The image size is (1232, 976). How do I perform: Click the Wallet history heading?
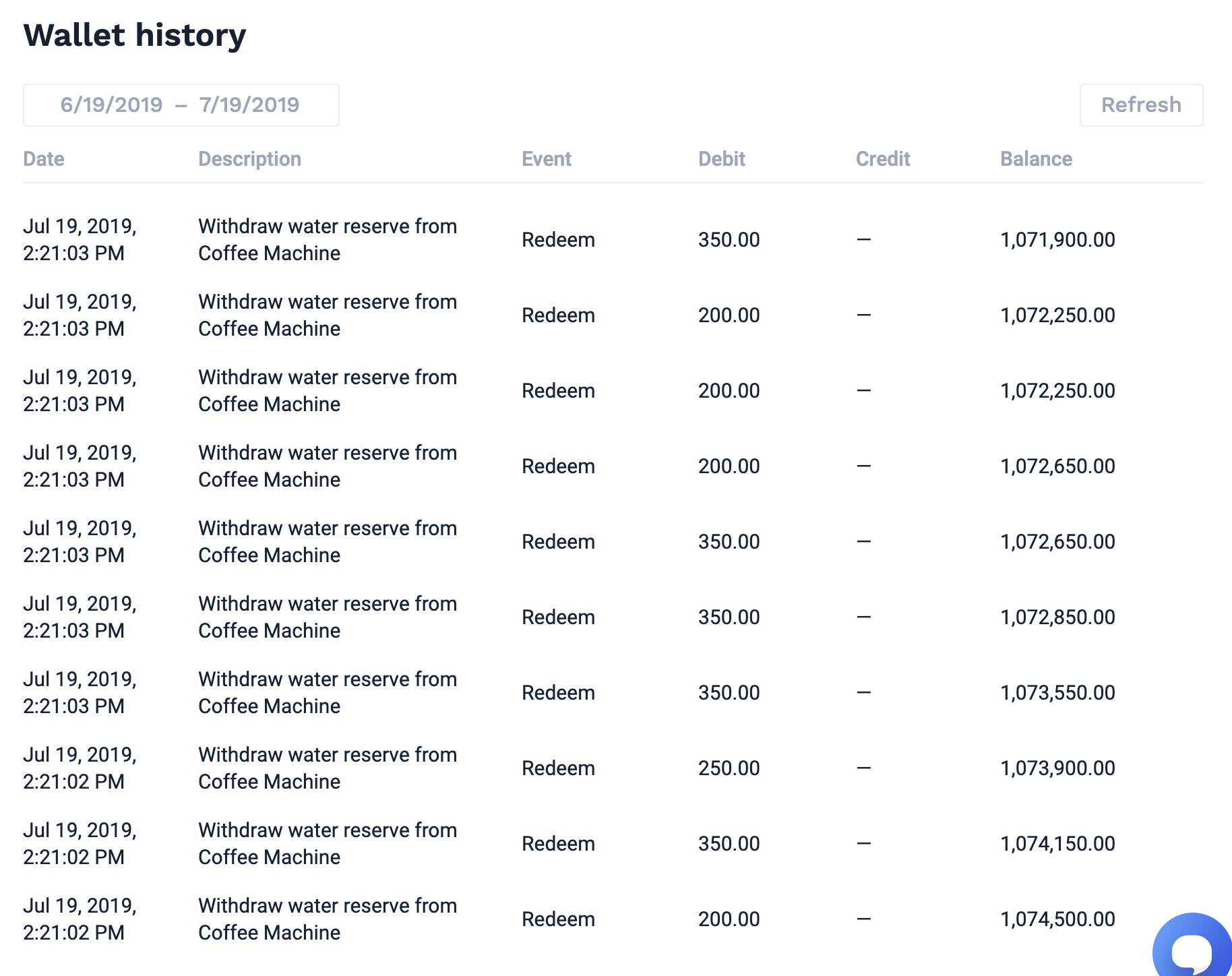135,35
